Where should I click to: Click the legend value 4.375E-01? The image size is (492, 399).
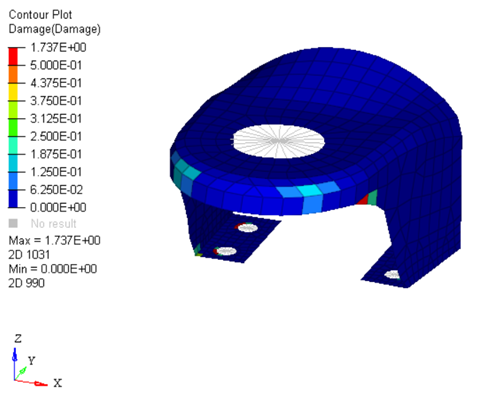56,83
